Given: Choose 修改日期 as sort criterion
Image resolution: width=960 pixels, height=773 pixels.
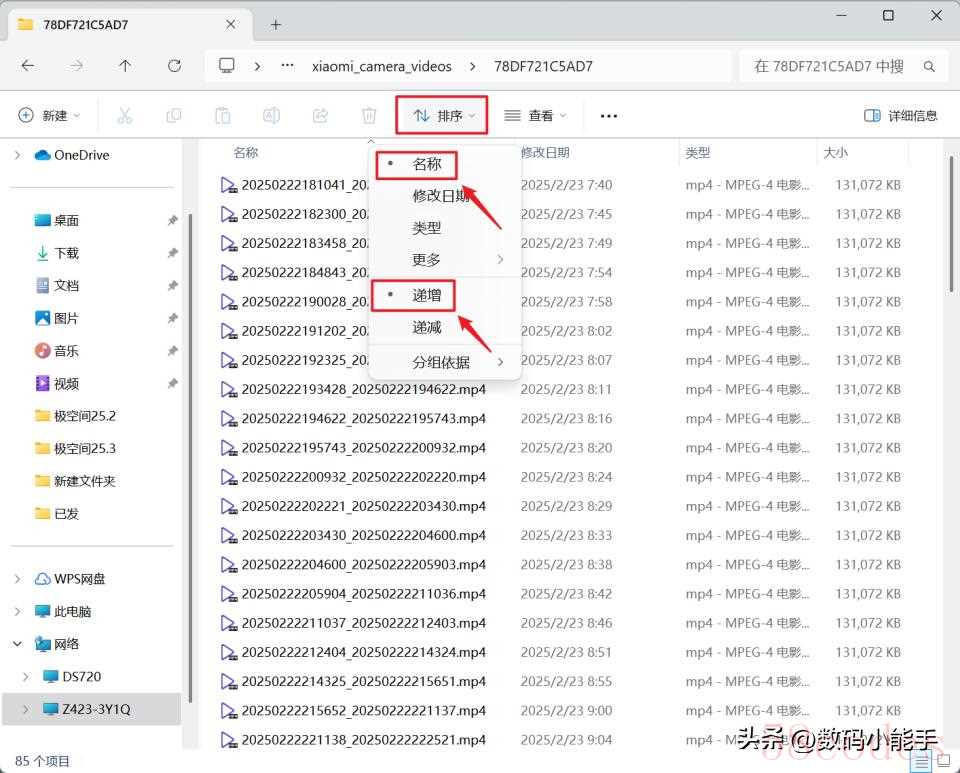Looking at the screenshot, I should point(441,196).
